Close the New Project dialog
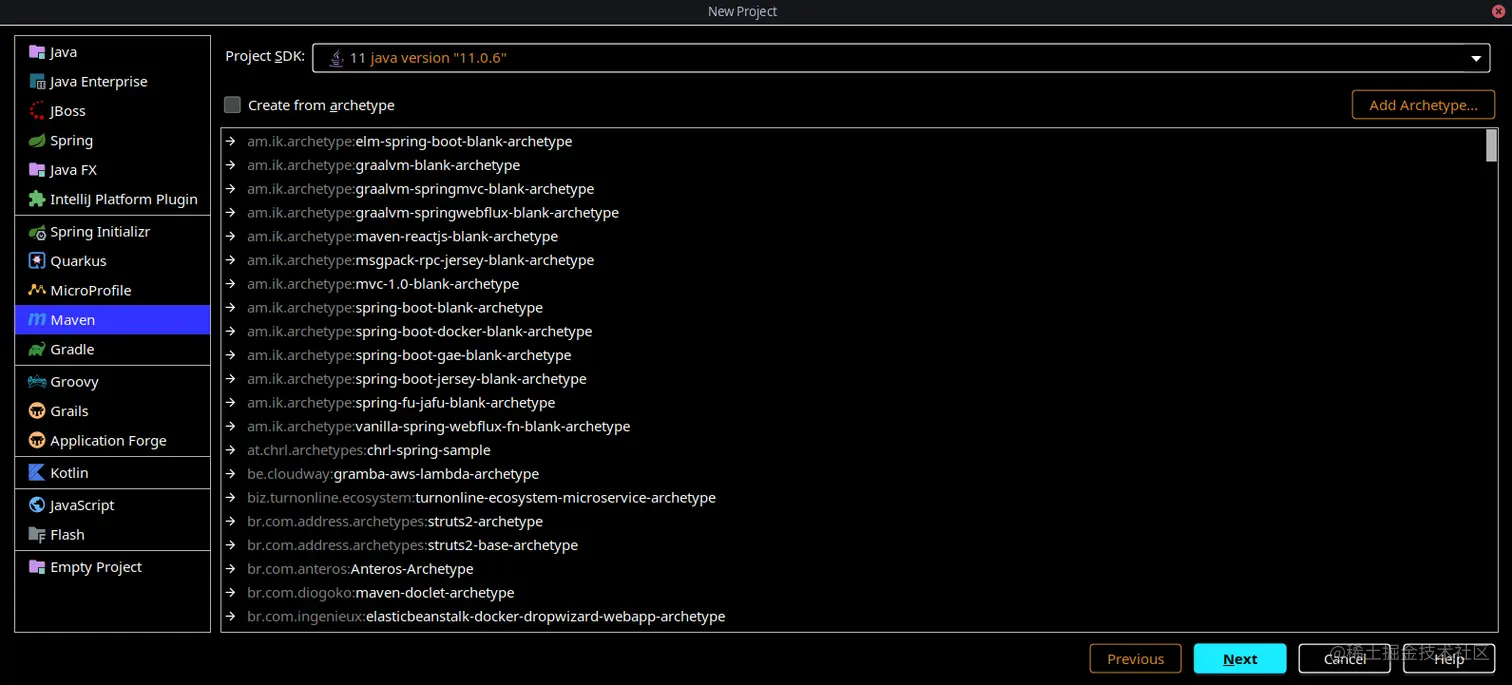This screenshot has height=685, width=1512. pyautogui.click(x=1498, y=11)
